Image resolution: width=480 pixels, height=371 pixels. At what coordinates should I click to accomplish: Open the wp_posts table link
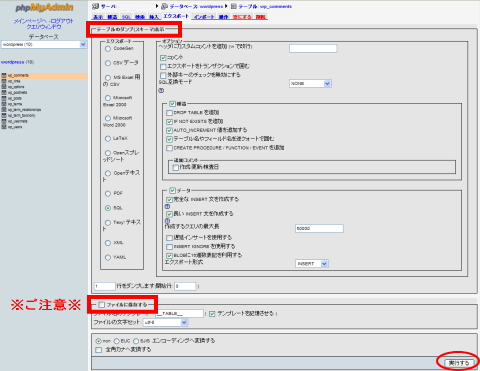tap(15, 99)
